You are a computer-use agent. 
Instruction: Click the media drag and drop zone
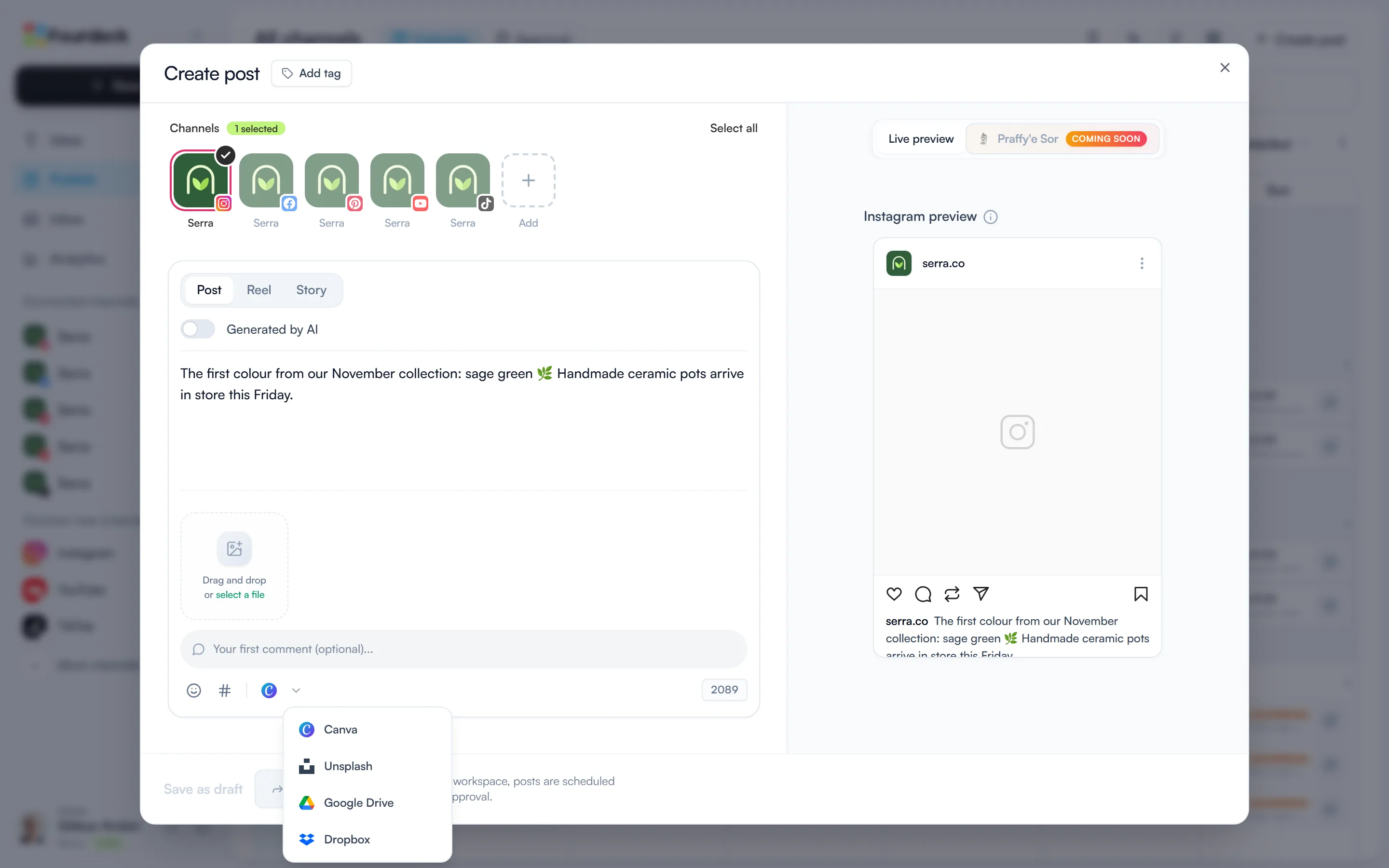234,566
